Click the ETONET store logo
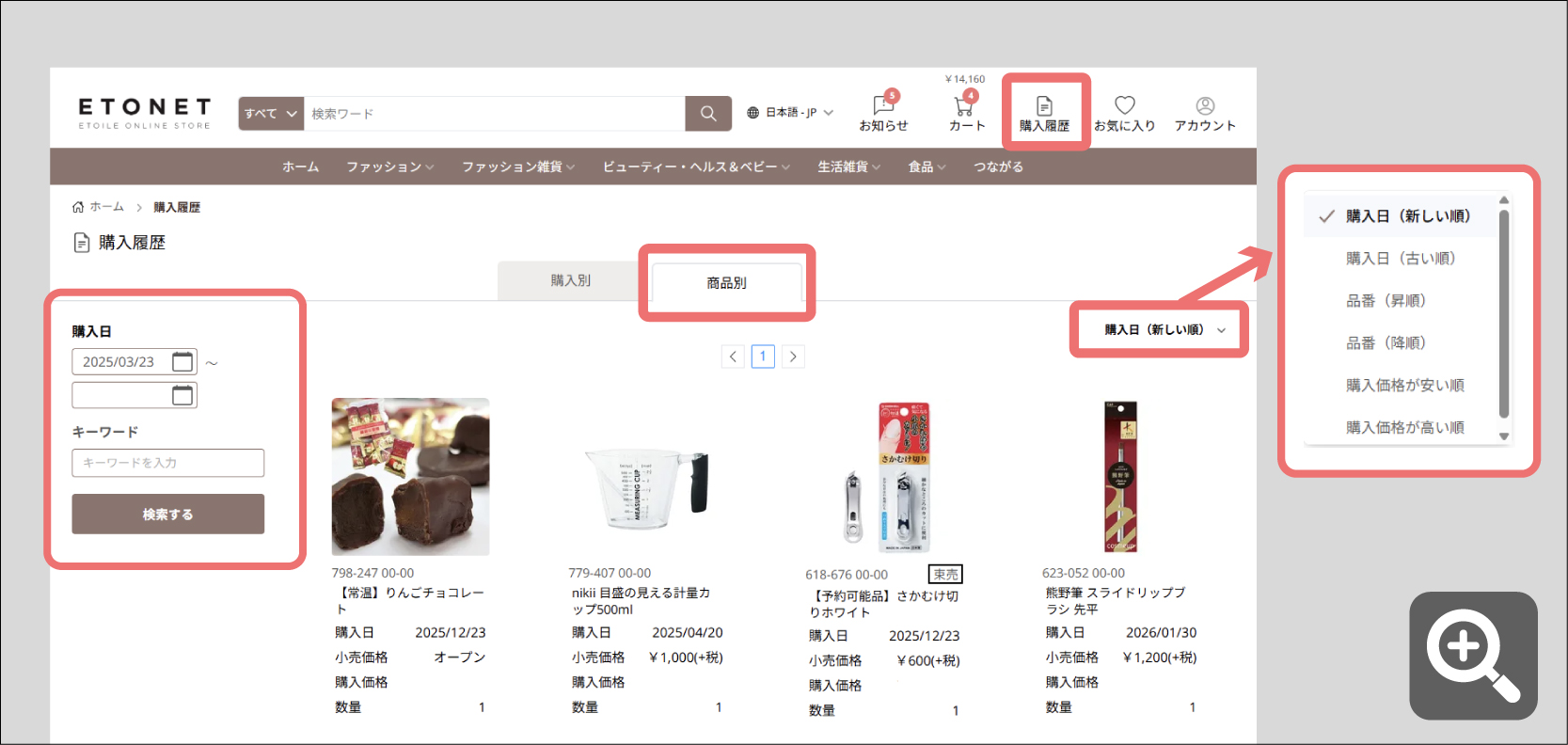The image size is (1568, 745). tap(145, 113)
